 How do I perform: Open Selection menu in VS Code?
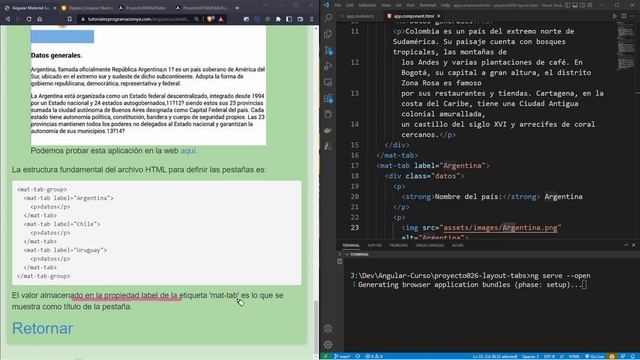click(x=367, y=5)
